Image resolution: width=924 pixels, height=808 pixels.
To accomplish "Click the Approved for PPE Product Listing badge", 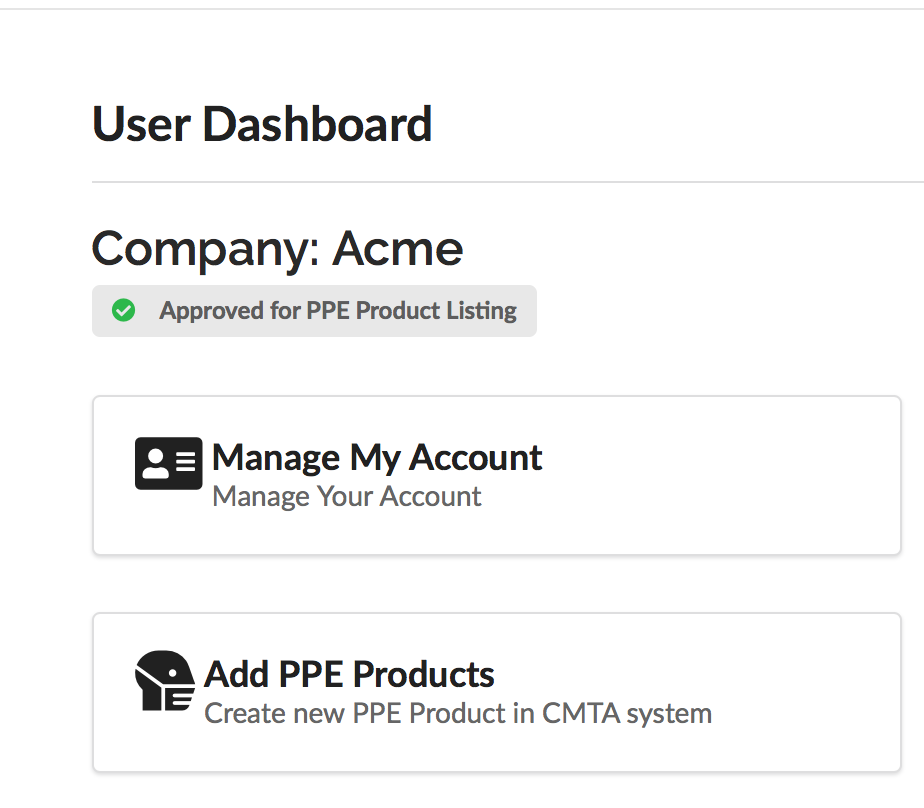I will tap(314, 311).
